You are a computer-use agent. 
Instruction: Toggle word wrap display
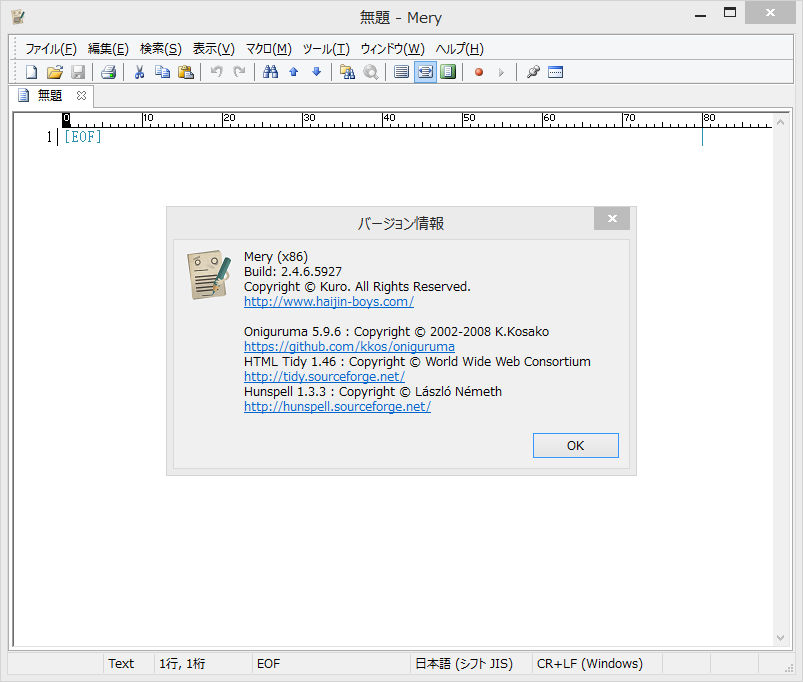click(424, 71)
